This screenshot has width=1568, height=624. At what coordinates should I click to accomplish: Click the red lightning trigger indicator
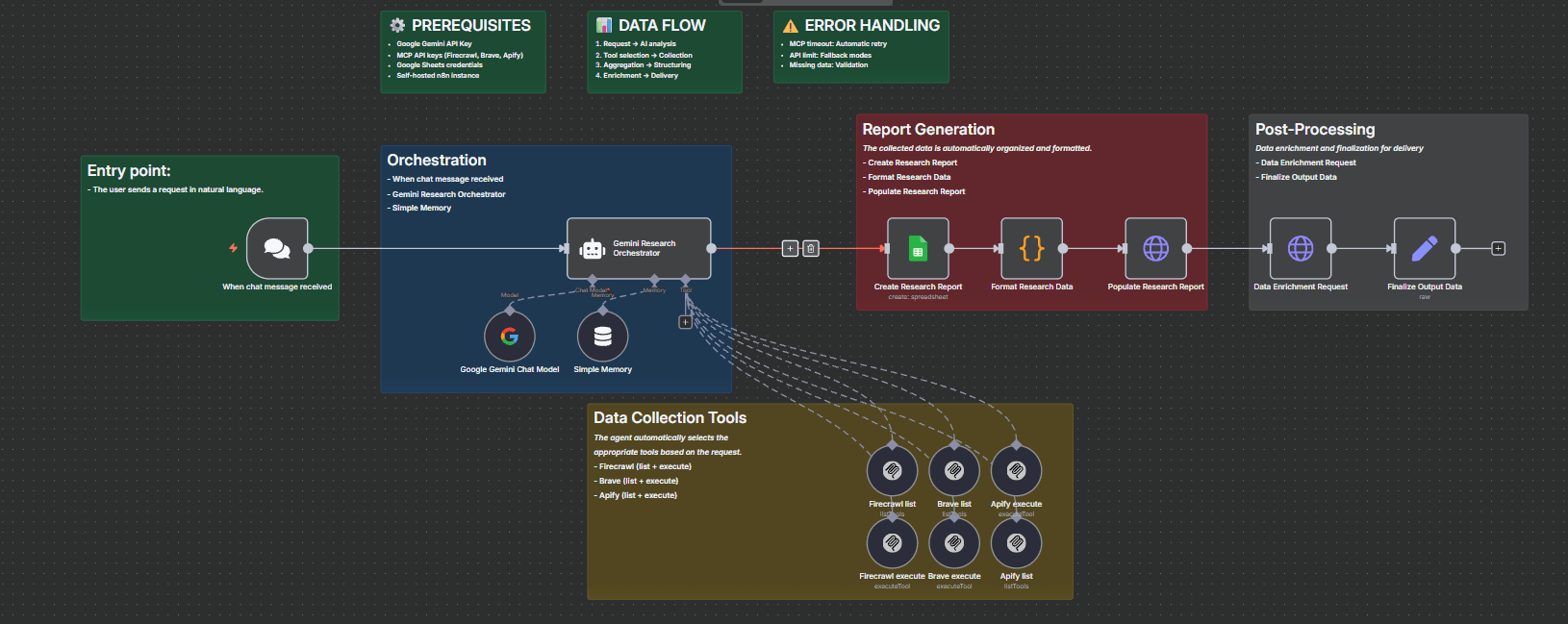233,248
